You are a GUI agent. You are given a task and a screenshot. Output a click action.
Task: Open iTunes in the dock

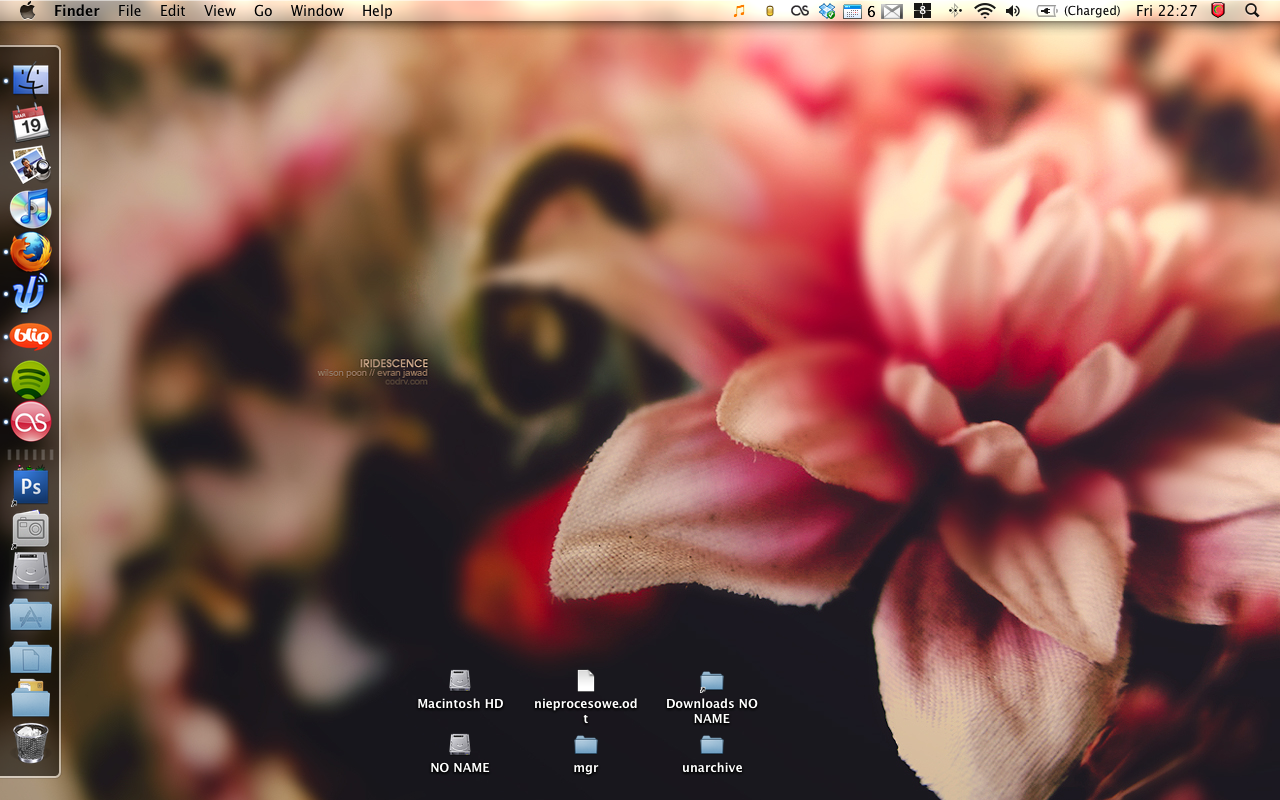click(30, 208)
